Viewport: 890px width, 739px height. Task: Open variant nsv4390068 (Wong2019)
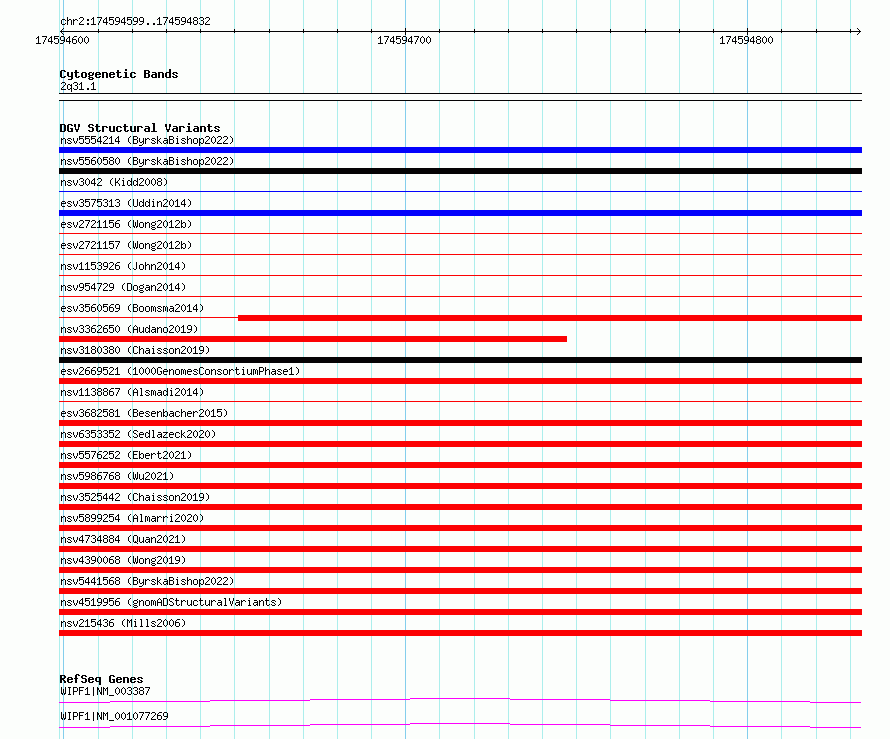click(123, 560)
